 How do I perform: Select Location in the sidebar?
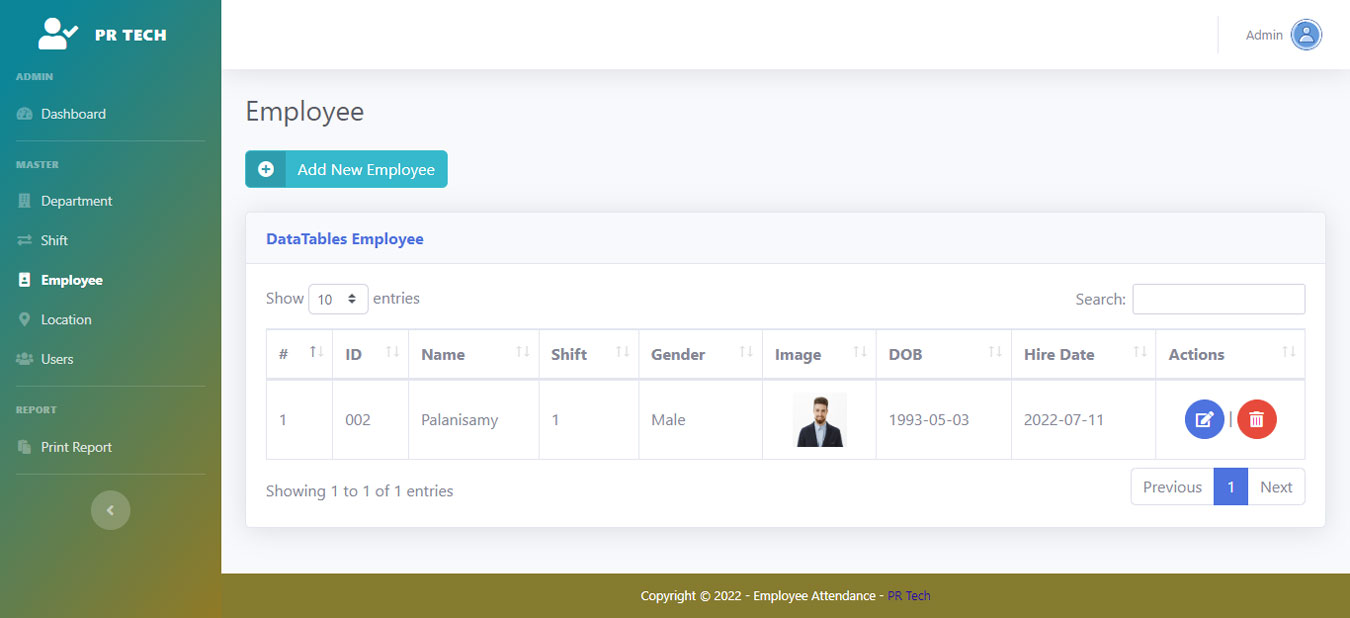[66, 320]
